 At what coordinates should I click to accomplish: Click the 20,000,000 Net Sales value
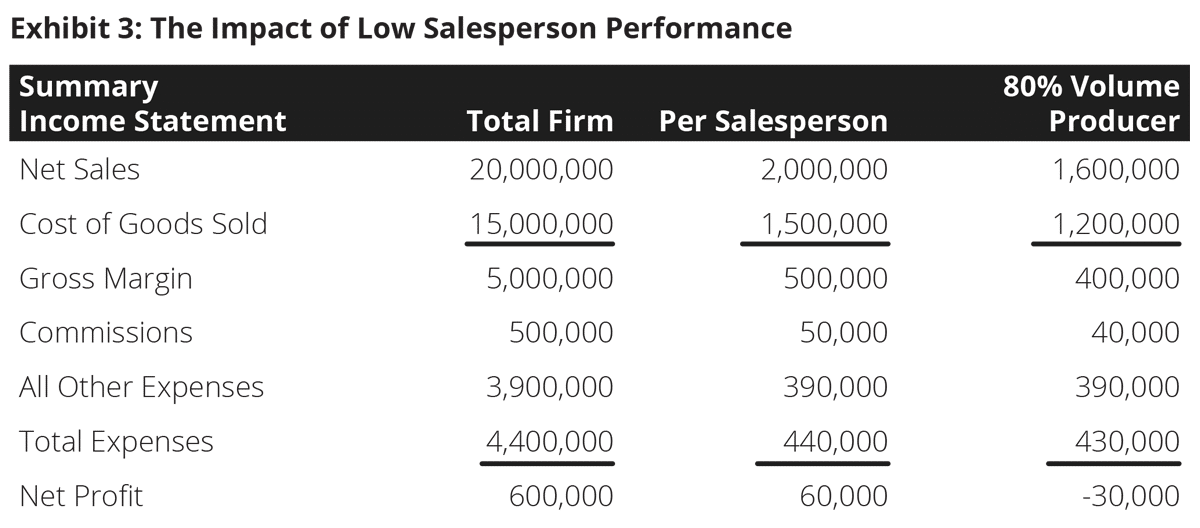pos(541,169)
